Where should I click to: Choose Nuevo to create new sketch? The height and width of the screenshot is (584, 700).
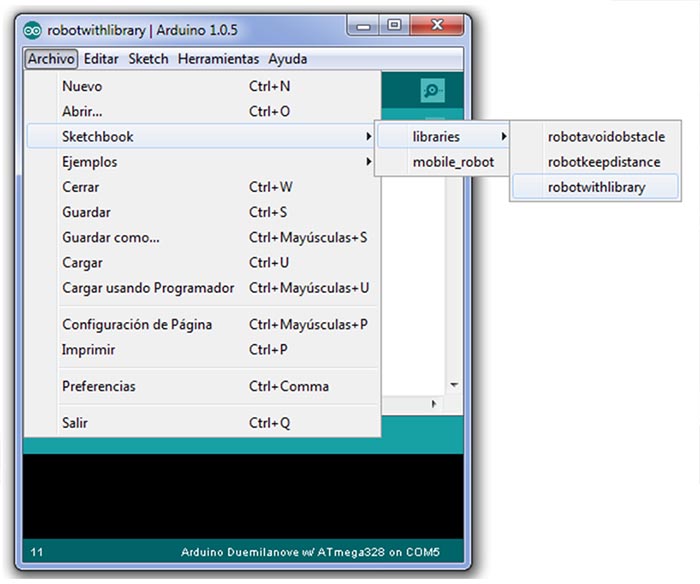[x=82, y=86]
